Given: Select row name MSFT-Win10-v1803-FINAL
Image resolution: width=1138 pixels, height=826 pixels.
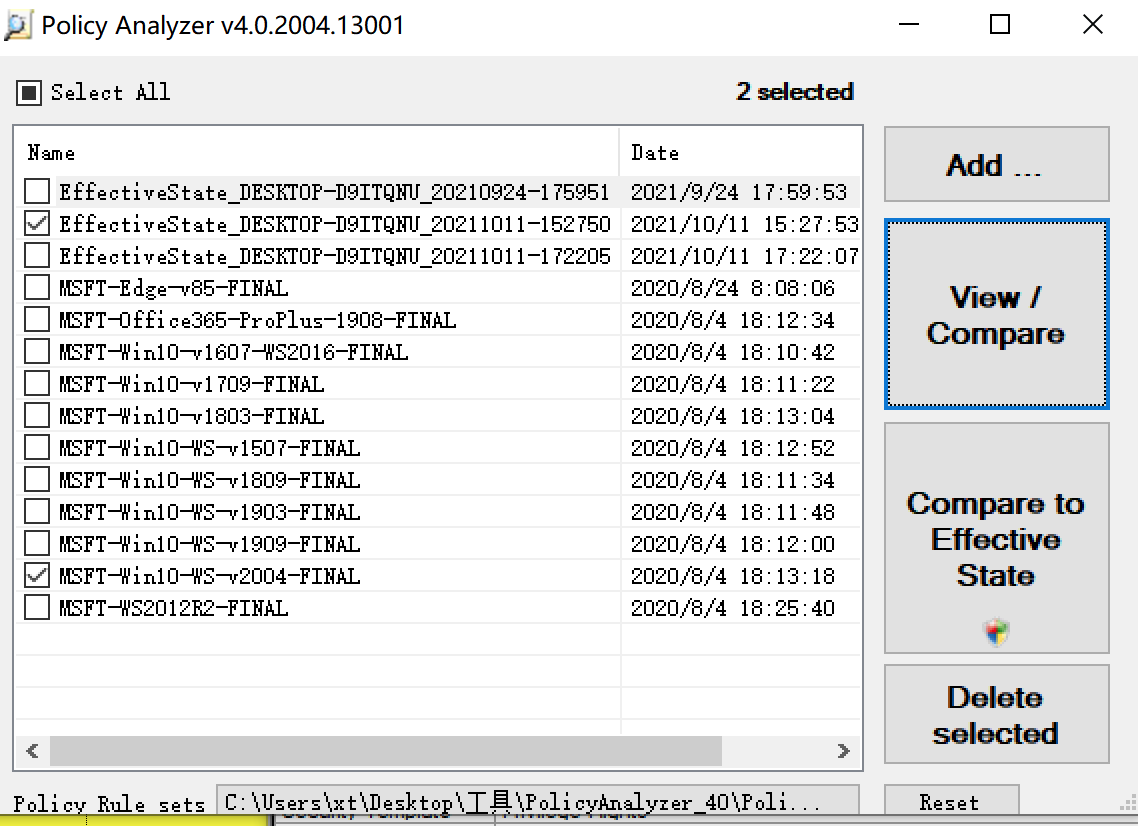Looking at the screenshot, I should 192,416.
